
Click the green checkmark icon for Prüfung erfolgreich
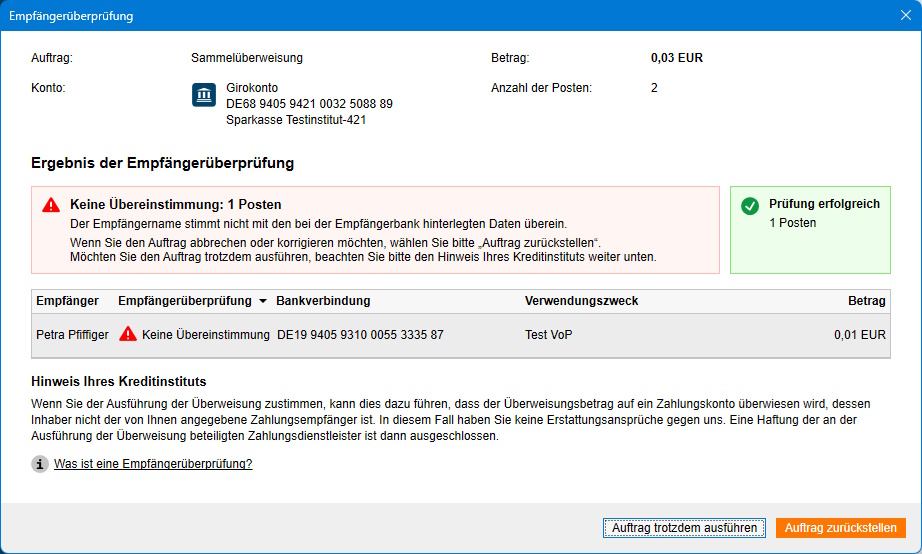pyautogui.click(x=750, y=205)
